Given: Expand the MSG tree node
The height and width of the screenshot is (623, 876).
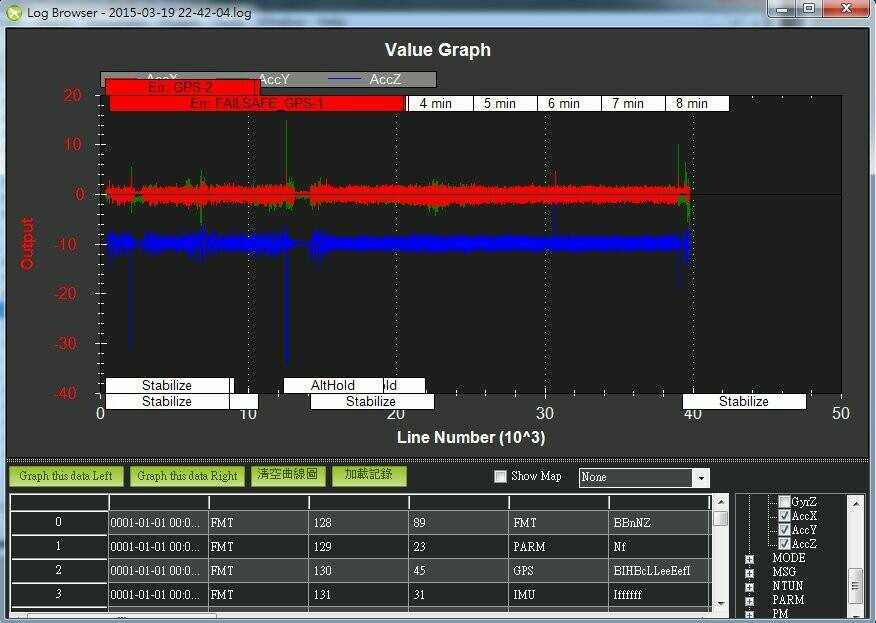Looking at the screenshot, I should pos(749,572).
